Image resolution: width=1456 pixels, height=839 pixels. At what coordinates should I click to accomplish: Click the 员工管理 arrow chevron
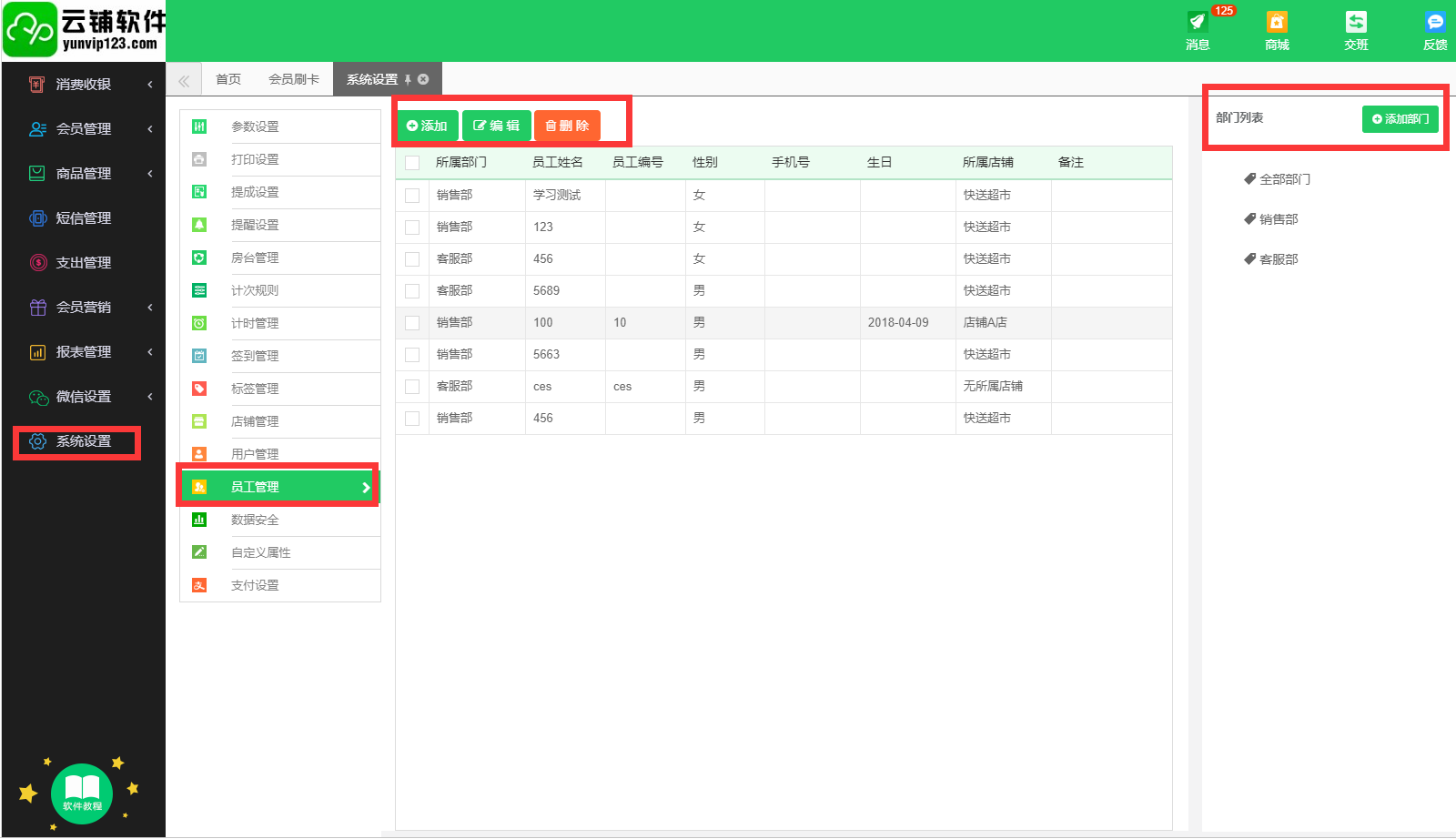(x=366, y=488)
